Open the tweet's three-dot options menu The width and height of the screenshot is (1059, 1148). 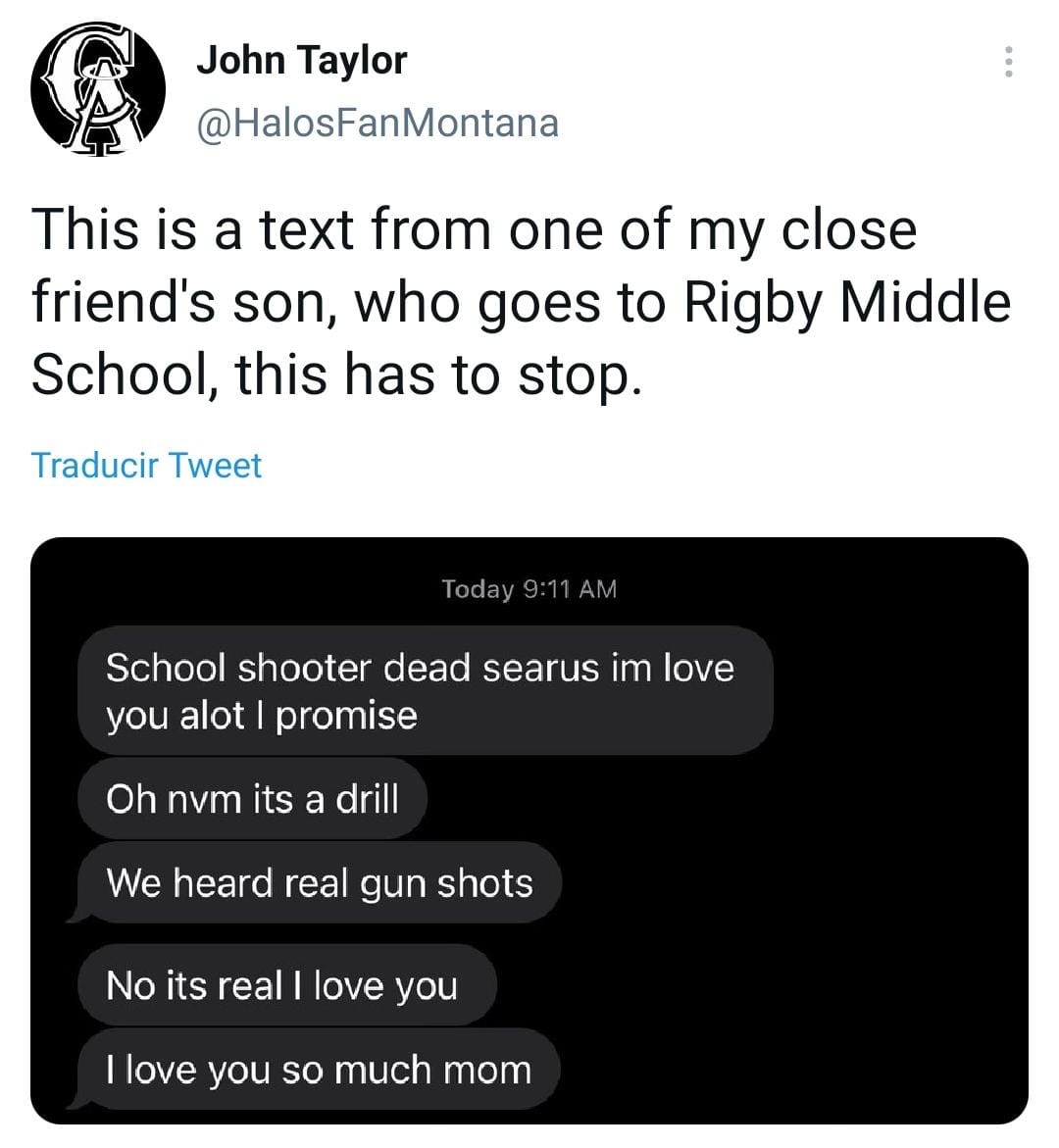1008,63
